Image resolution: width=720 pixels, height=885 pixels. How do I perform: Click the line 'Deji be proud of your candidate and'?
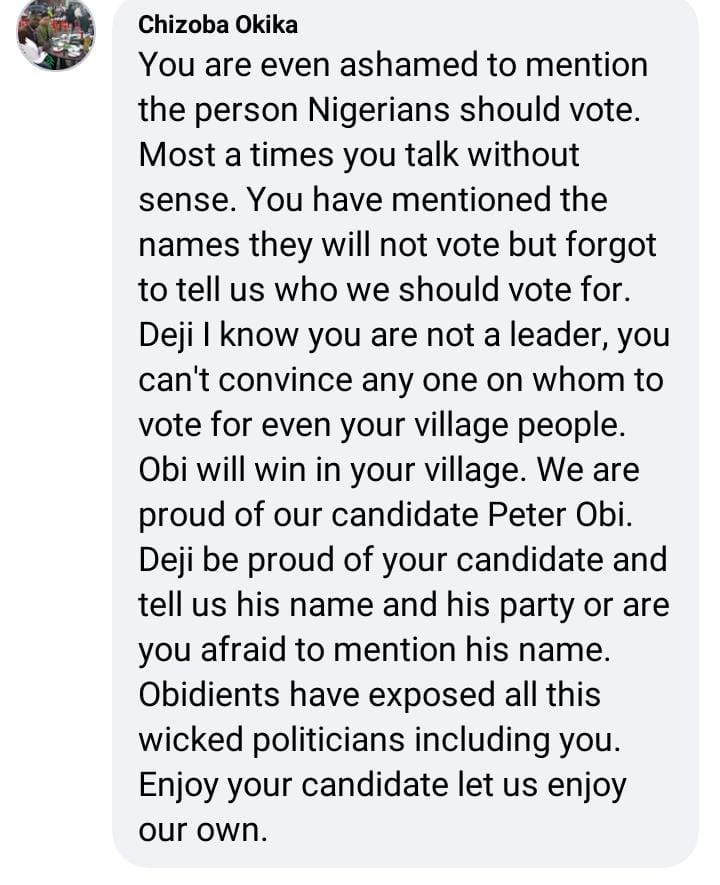(x=402, y=560)
